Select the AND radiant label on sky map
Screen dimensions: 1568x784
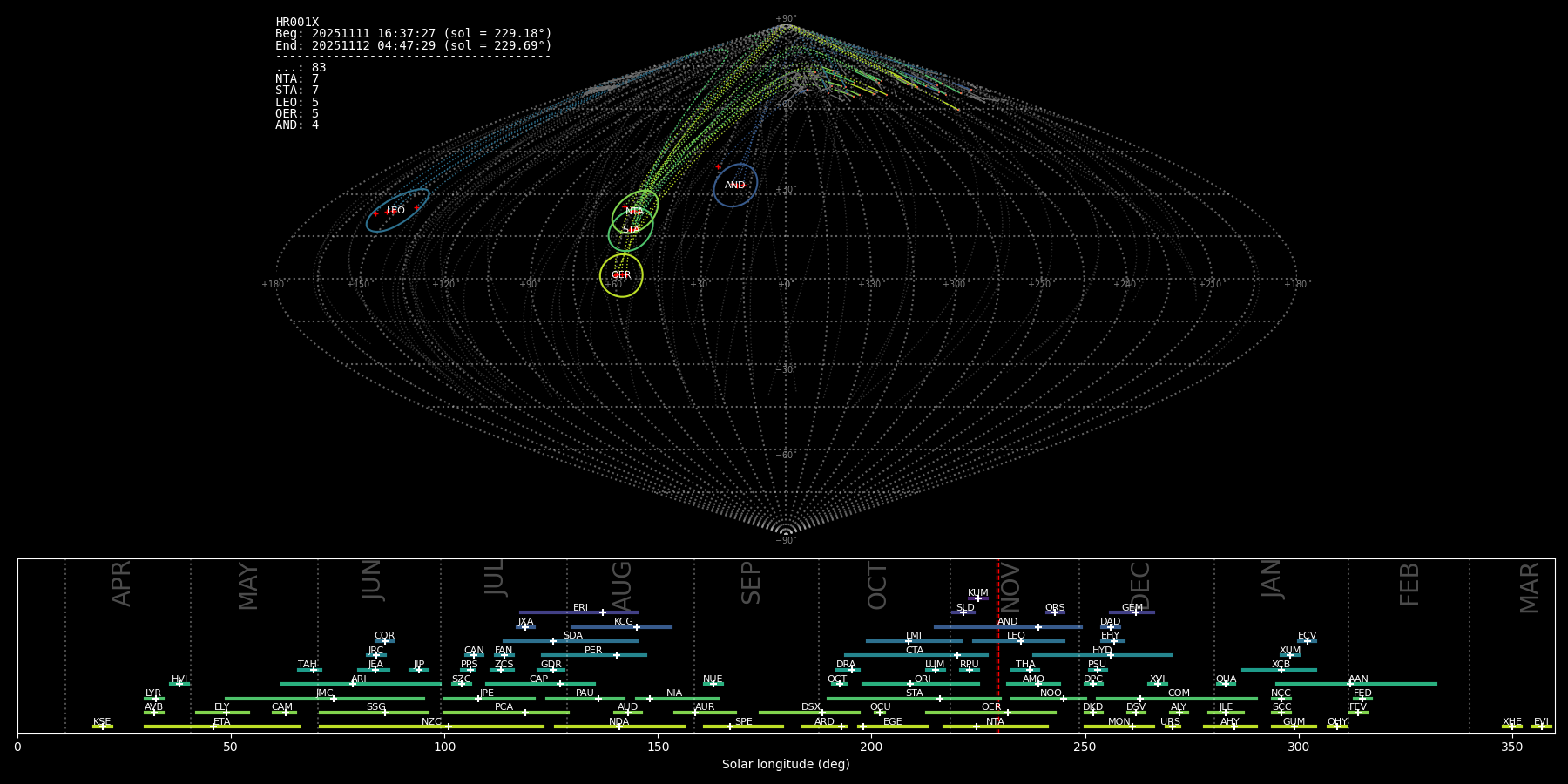pyautogui.click(x=735, y=185)
